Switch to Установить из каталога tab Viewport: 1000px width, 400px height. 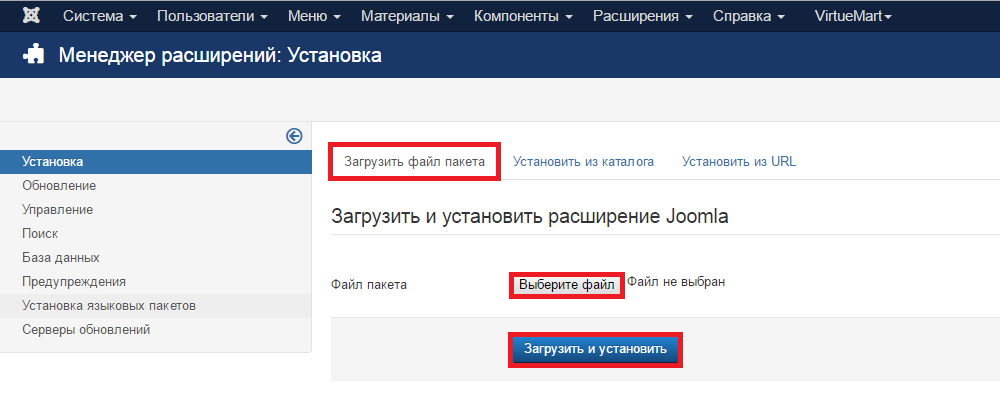pos(584,161)
